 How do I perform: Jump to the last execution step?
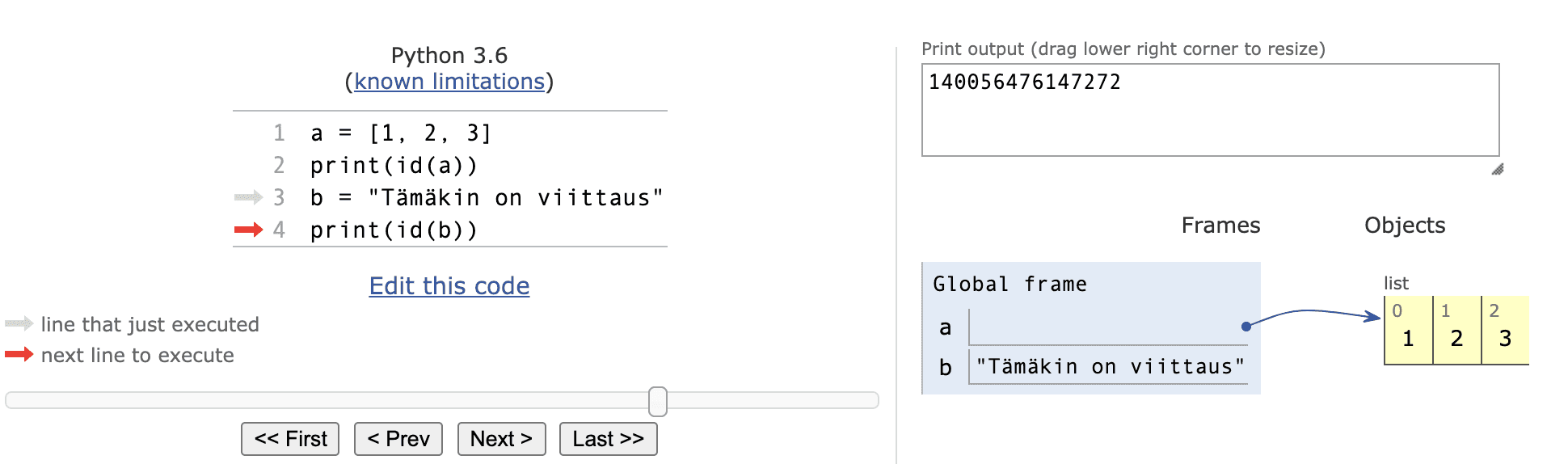pos(608,439)
